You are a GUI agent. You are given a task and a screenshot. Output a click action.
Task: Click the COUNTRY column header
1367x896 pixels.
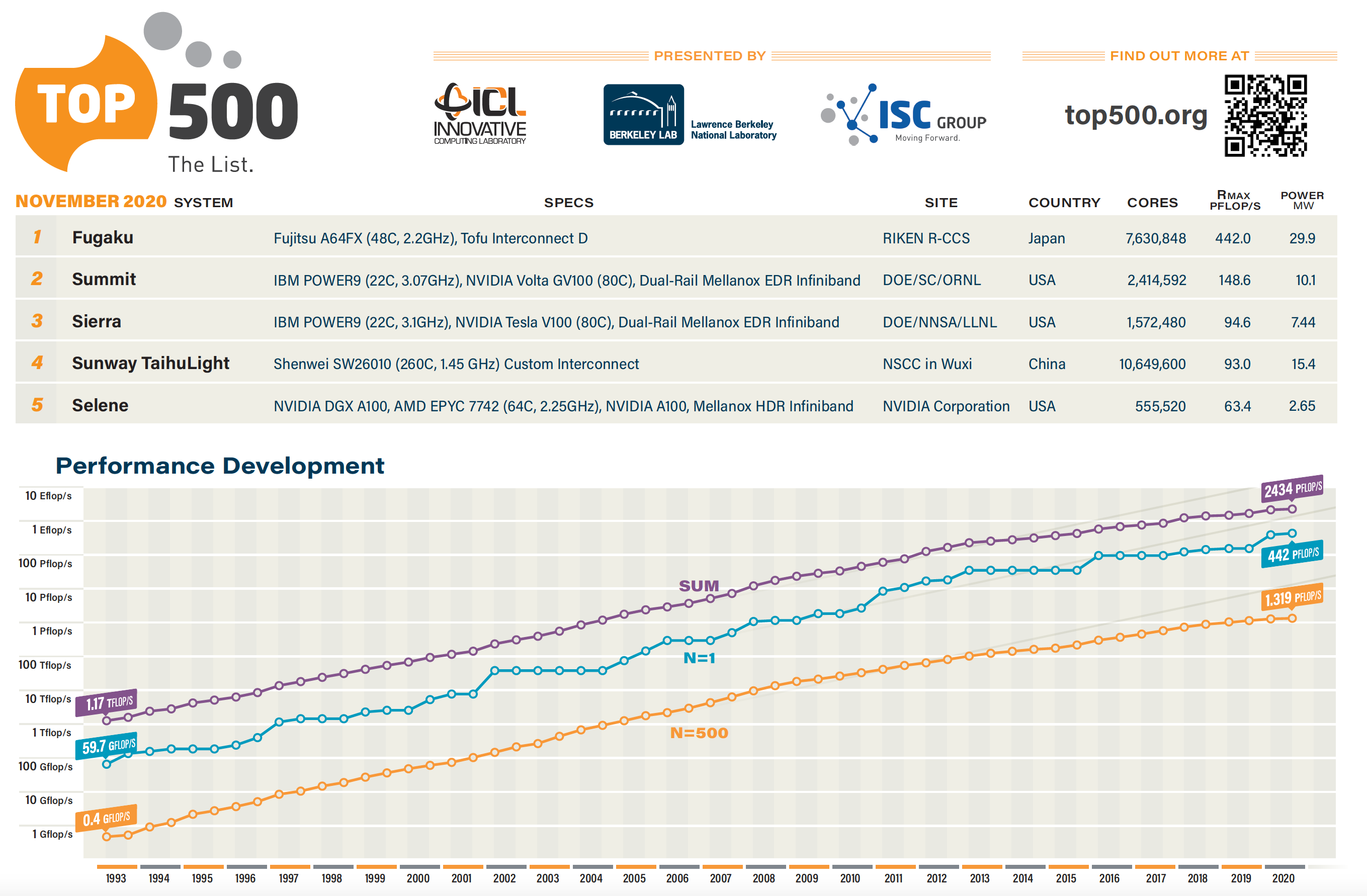point(1064,203)
